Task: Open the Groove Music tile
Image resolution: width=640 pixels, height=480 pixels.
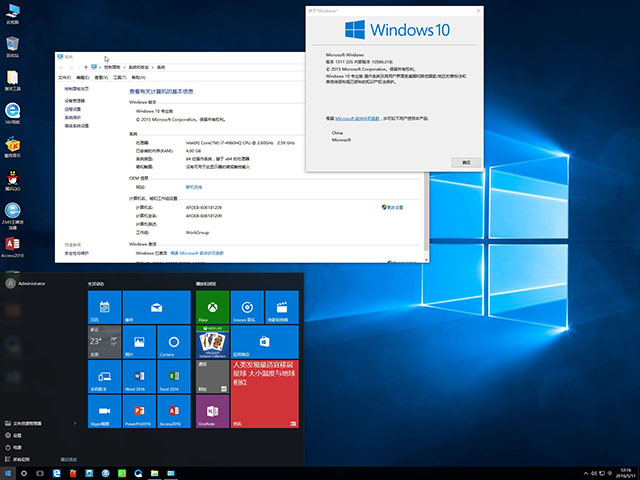Action: click(245, 308)
